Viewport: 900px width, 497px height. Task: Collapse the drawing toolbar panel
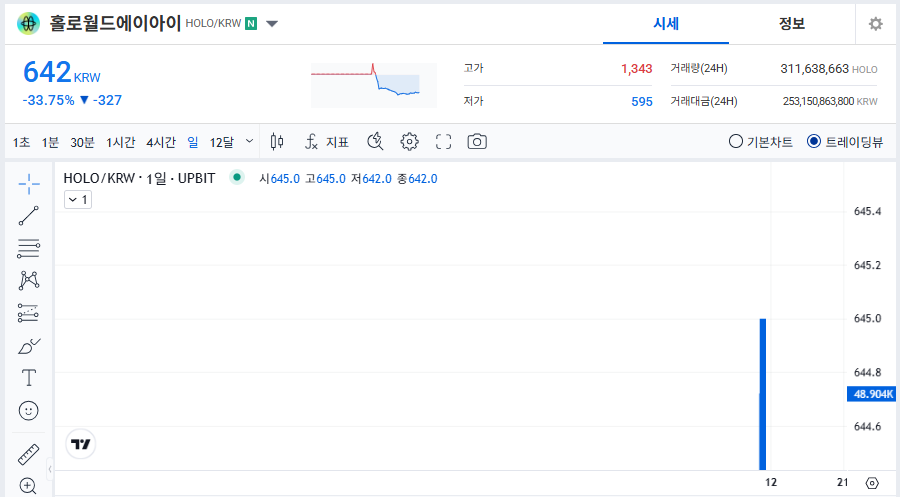click(x=50, y=469)
